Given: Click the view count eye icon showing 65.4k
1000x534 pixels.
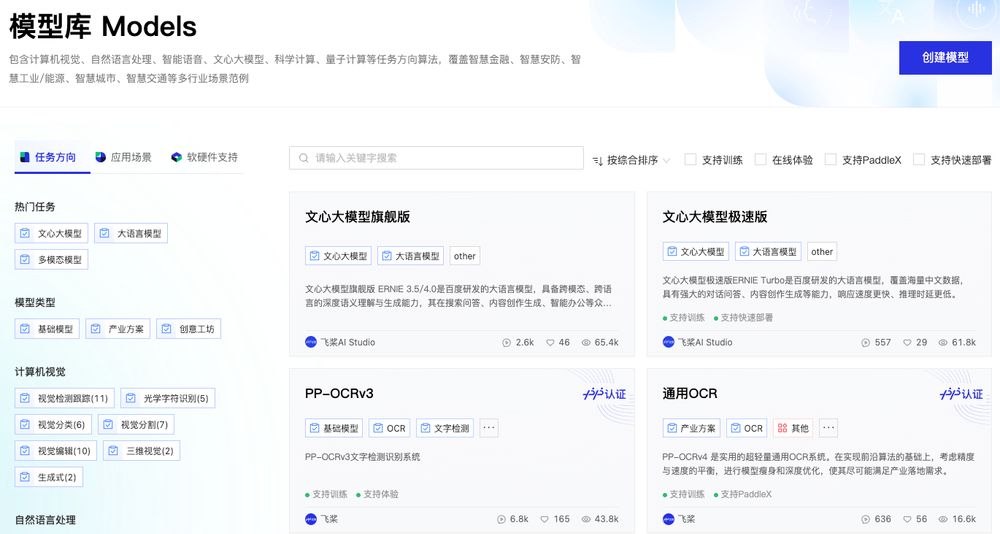Looking at the screenshot, I should coord(585,343).
